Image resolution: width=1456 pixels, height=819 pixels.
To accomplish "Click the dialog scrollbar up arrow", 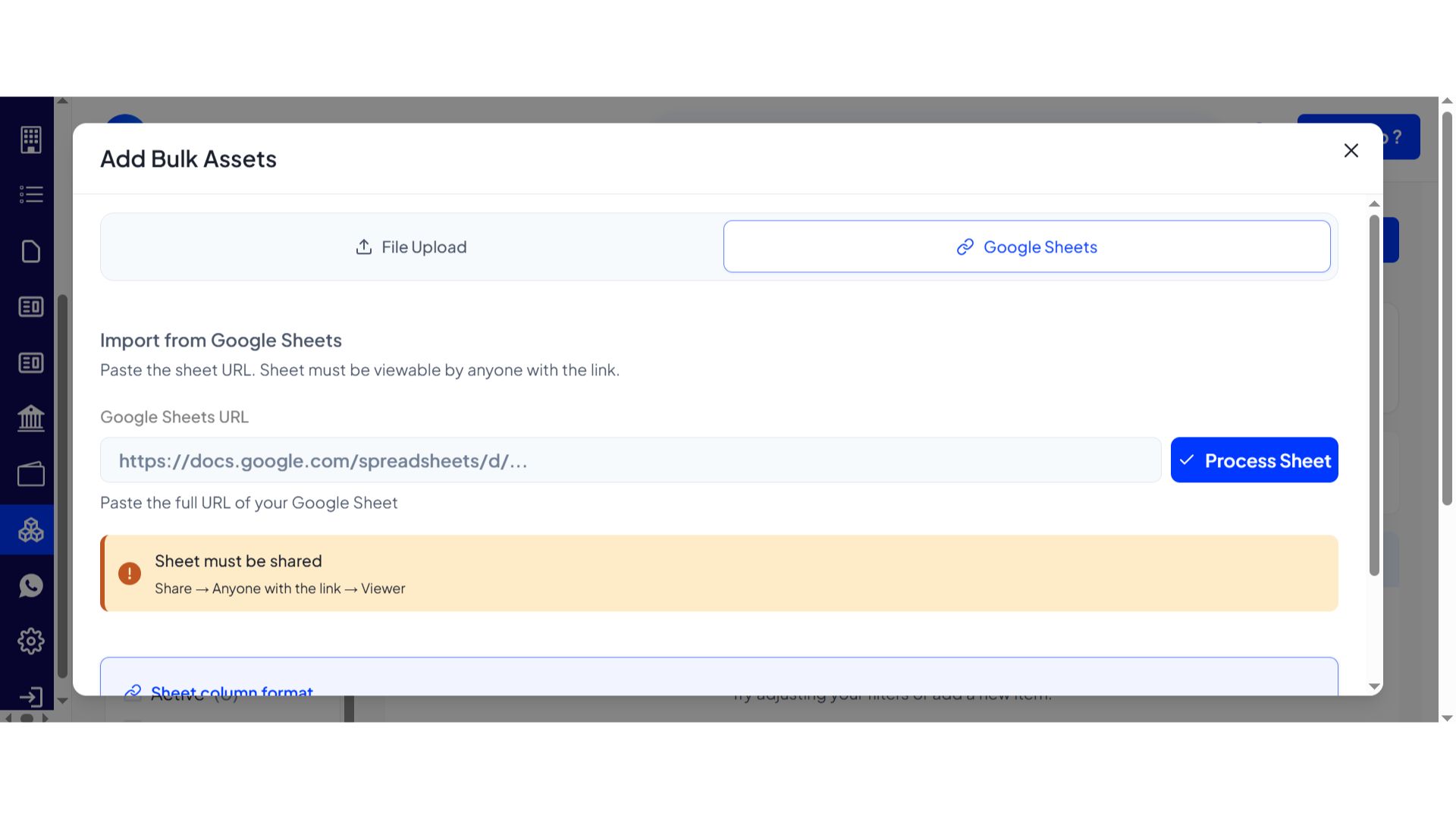I will (x=1374, y=204).
